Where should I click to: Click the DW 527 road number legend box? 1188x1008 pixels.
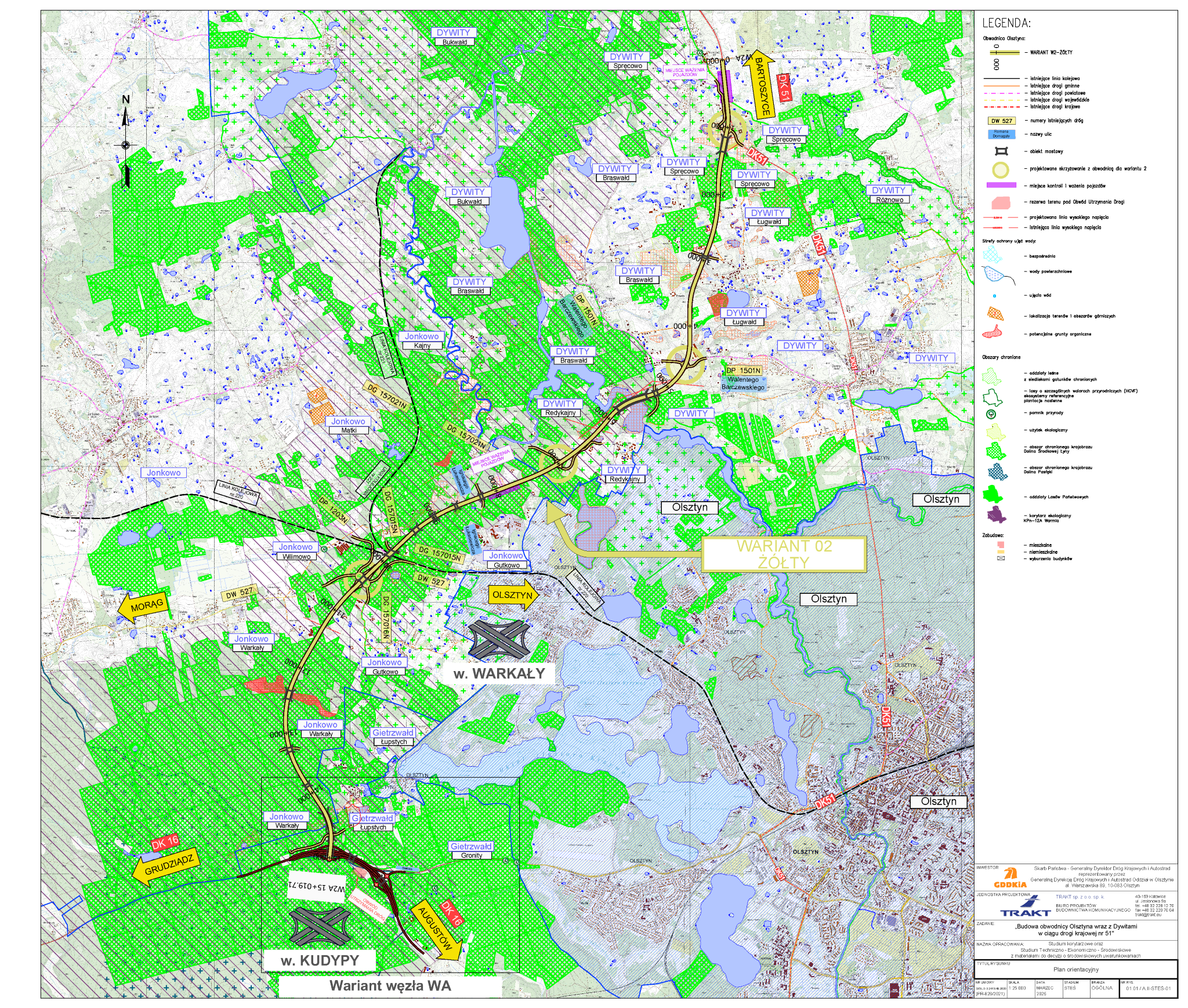(x=1001, y=121)
